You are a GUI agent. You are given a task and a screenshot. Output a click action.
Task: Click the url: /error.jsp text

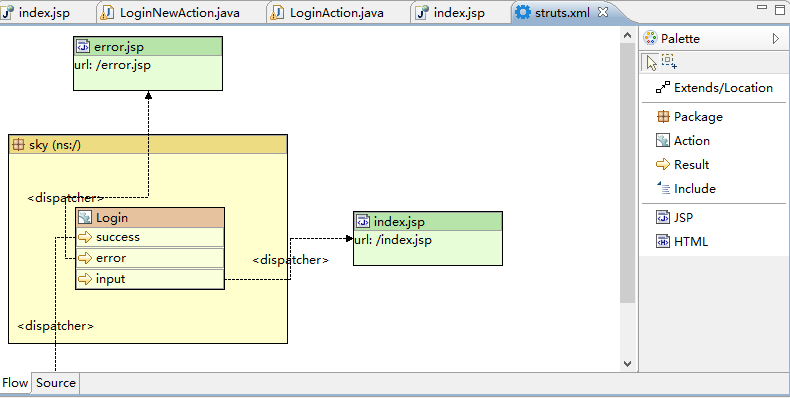click(112, 65)
